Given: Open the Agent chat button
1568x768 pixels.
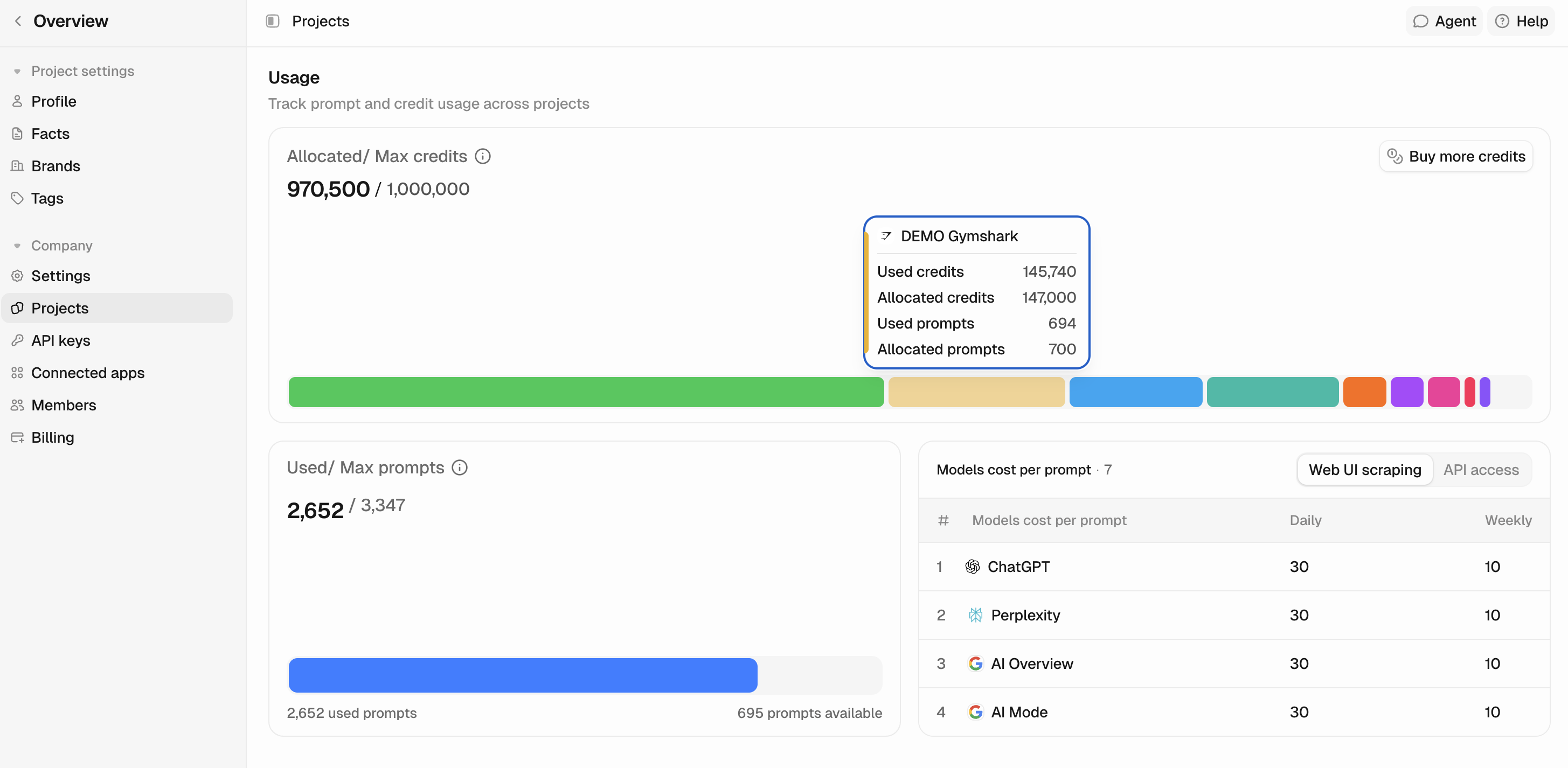Looking at the screenshot, I should tap(1444, 22).
